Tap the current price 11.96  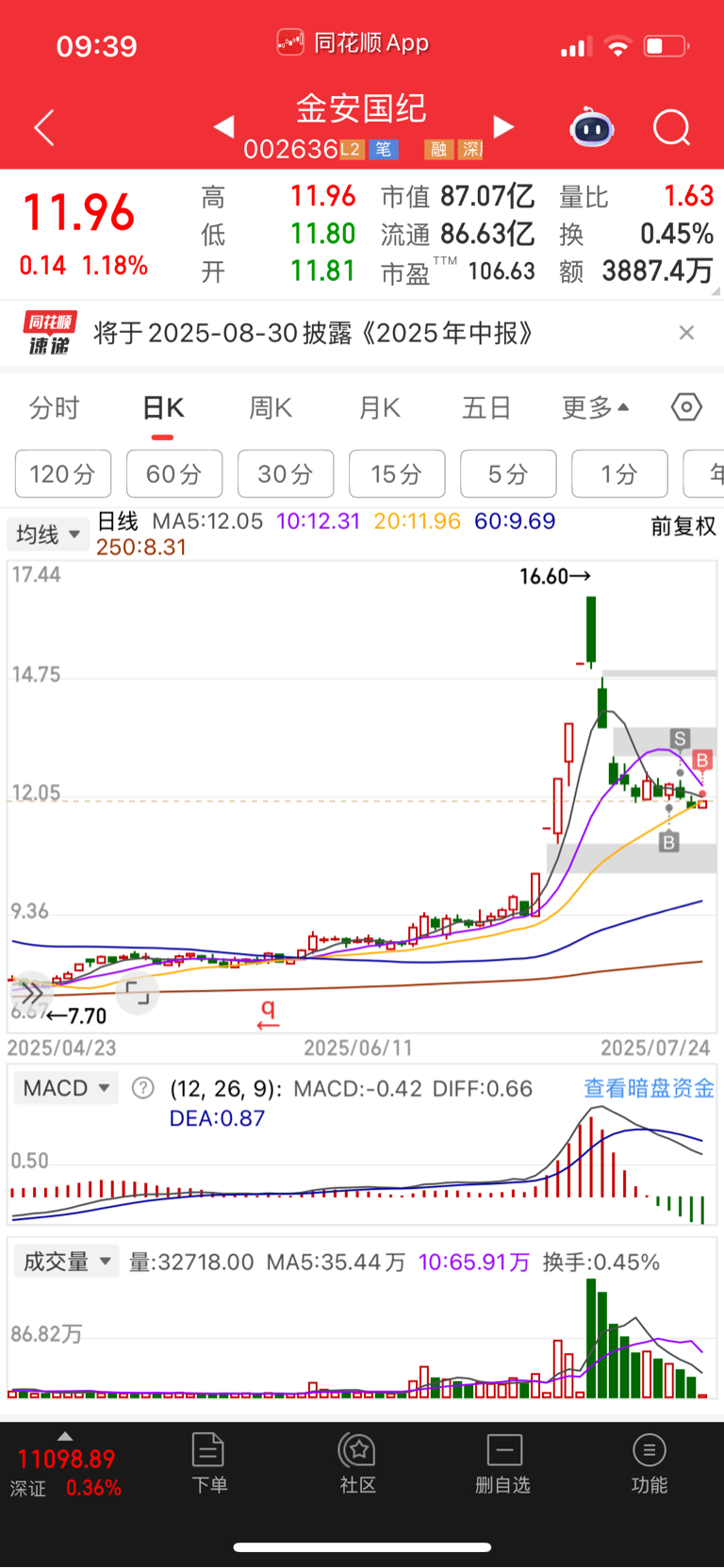coord(79,212)
